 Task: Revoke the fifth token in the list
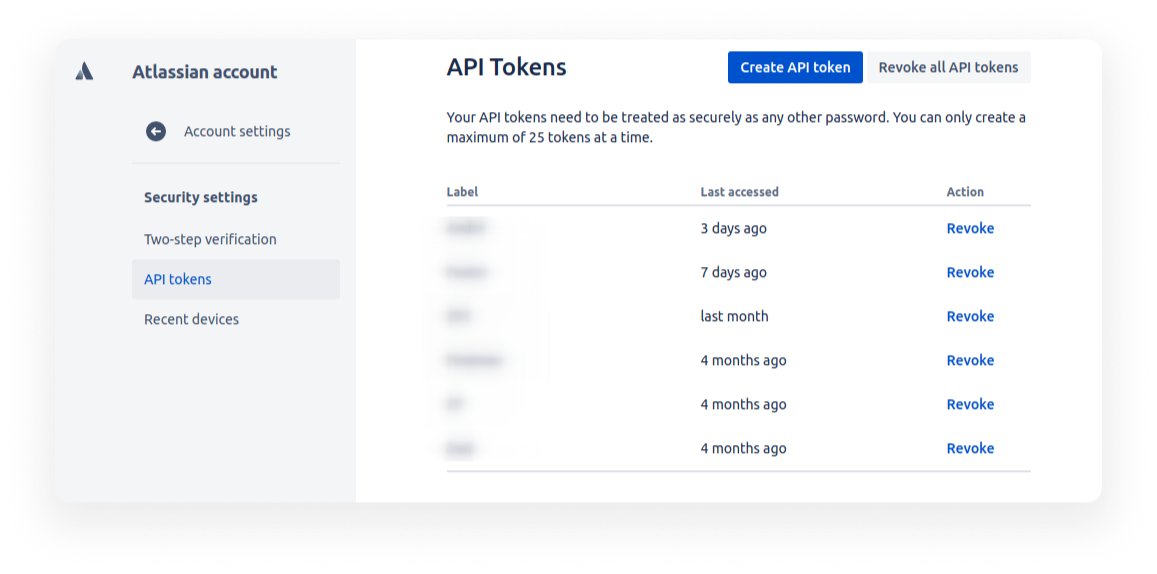[970, 404]
